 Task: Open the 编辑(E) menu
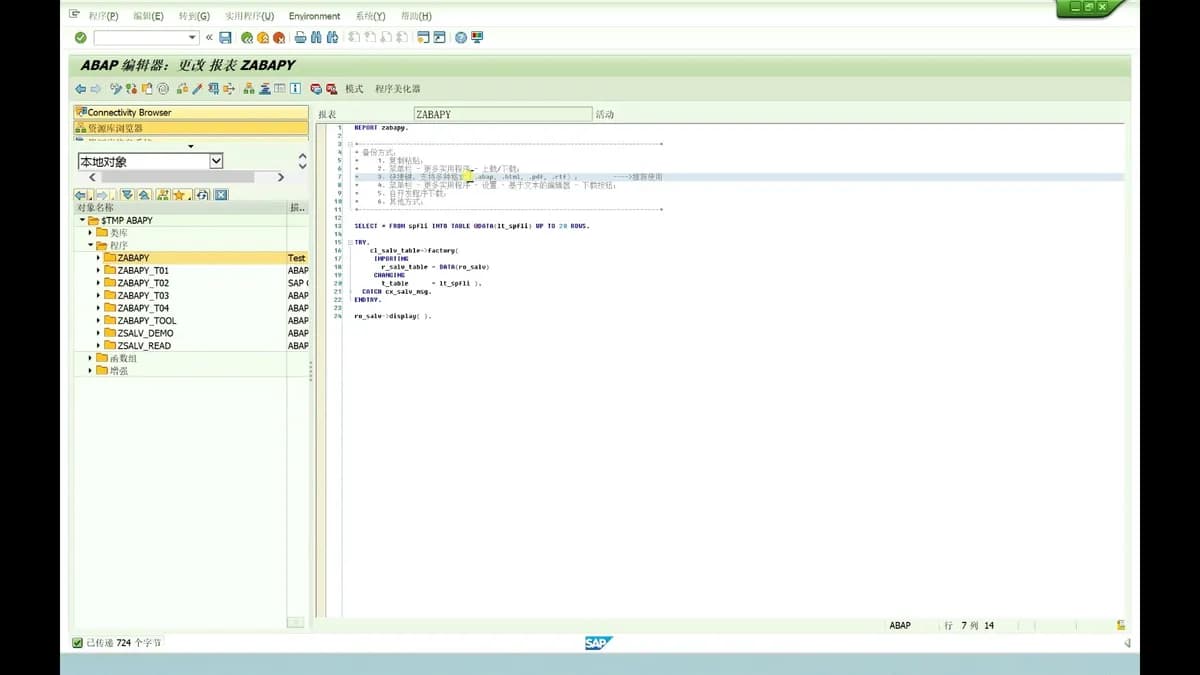[148, 16]
